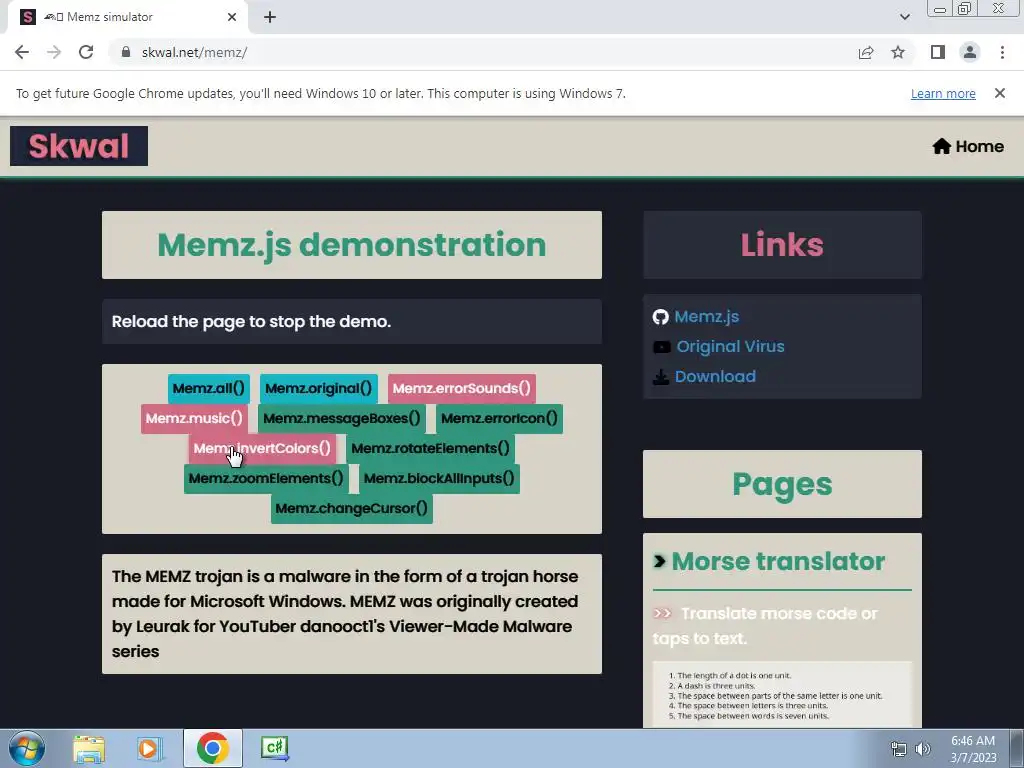Toggle Memz.zoomElements() button
Viewport: 1024px width, 768px height.
[266, 479]
